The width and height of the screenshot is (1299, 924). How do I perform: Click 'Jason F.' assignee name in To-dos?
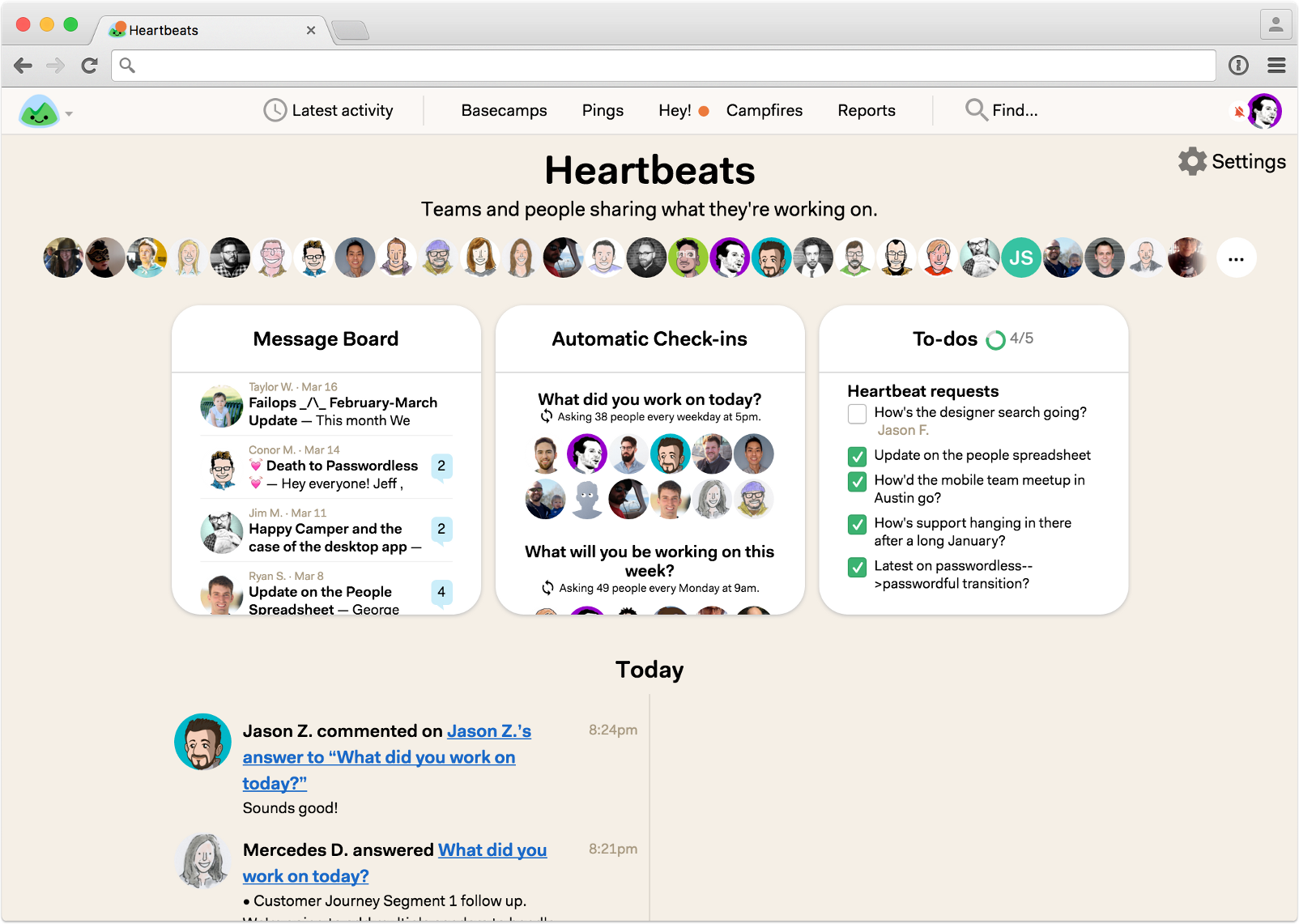pos(903,430)
